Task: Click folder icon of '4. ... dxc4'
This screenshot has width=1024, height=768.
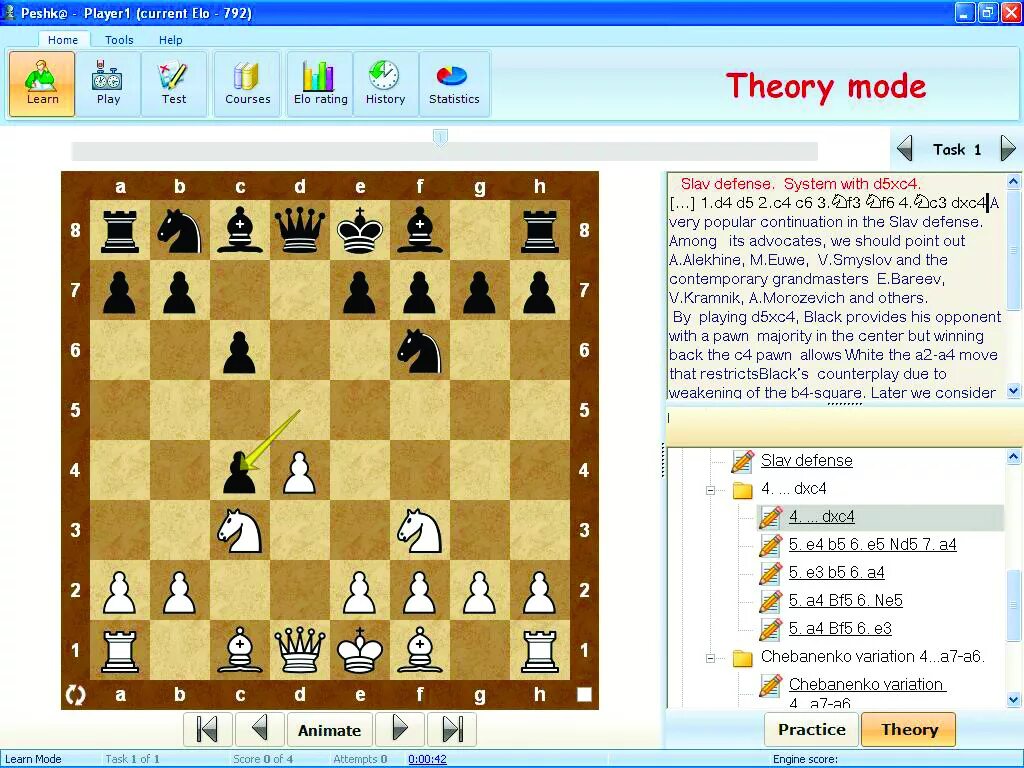Action: 743,490
